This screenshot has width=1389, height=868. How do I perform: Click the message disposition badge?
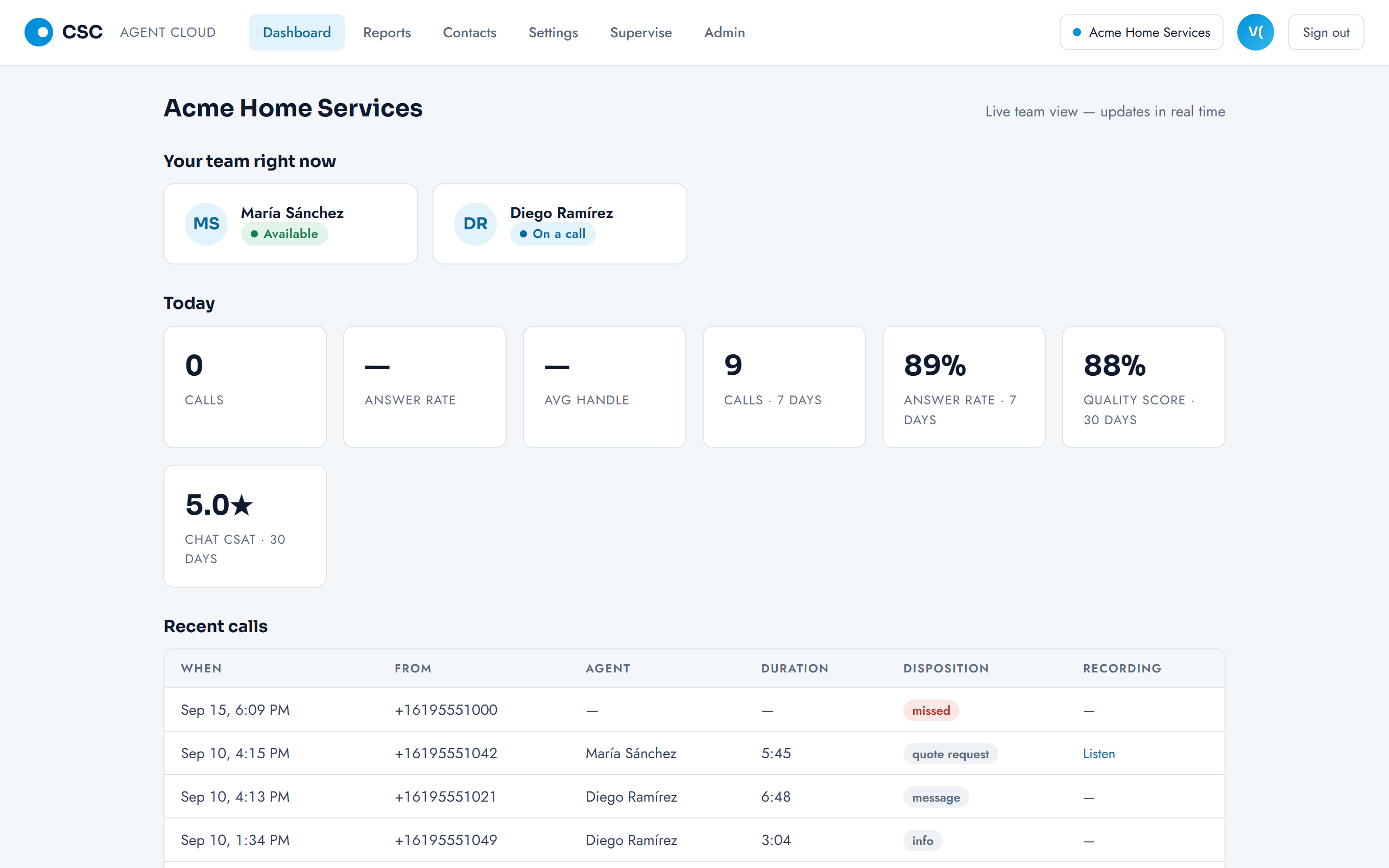tap(936, 798)
